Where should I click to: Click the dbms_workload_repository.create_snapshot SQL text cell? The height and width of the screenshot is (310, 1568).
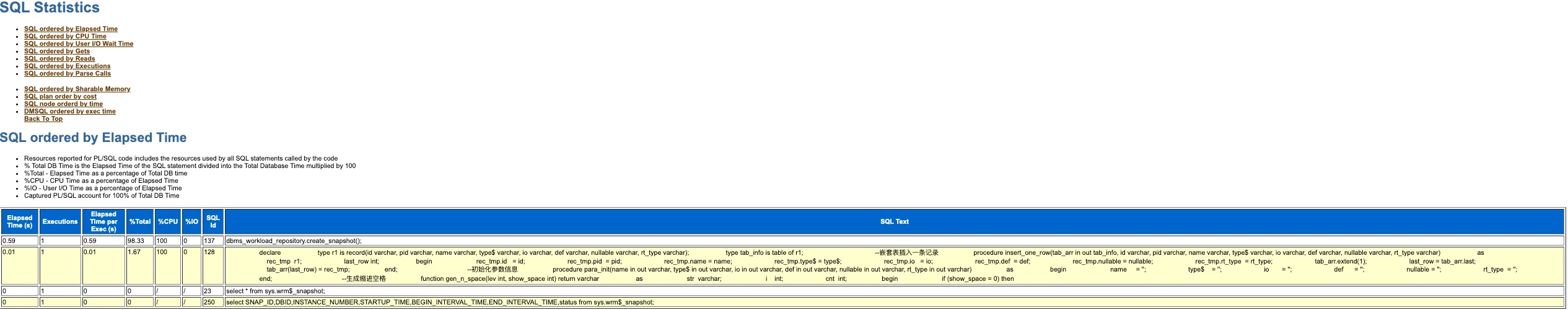coord(894,241)
